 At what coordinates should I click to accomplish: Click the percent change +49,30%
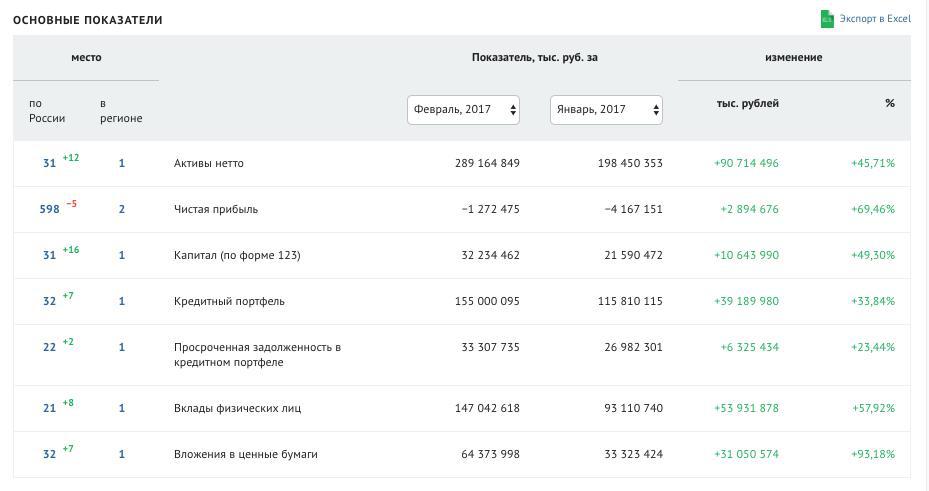tap(873, 255)
